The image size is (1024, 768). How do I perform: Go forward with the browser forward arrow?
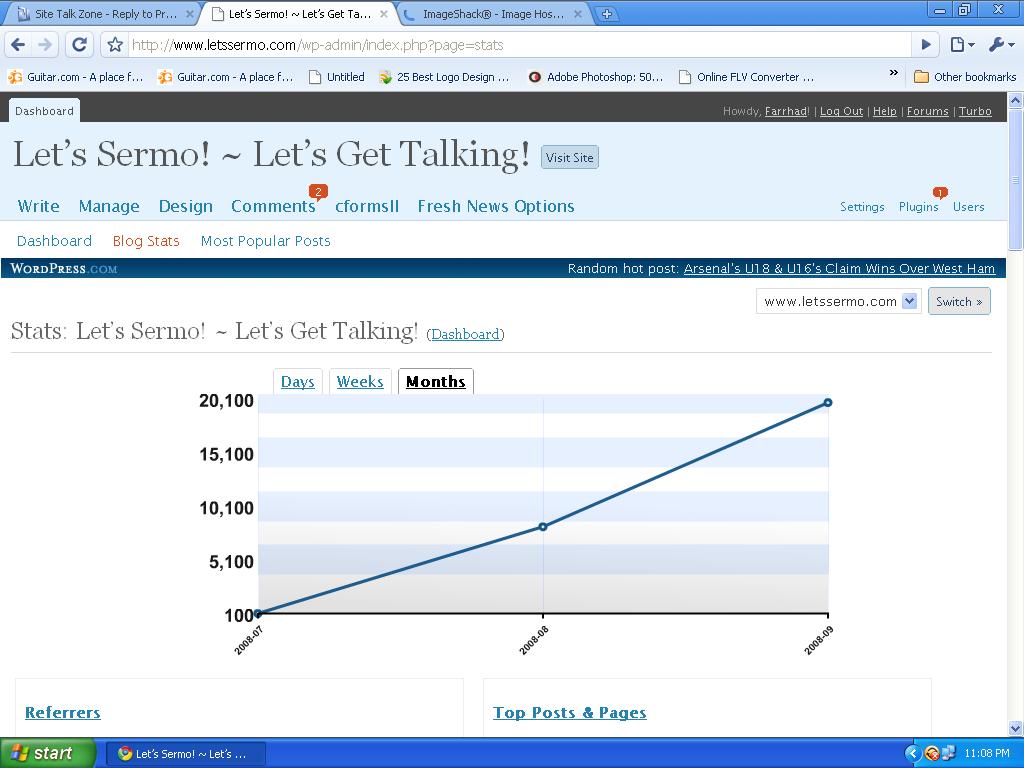click(x=45, y=44)
